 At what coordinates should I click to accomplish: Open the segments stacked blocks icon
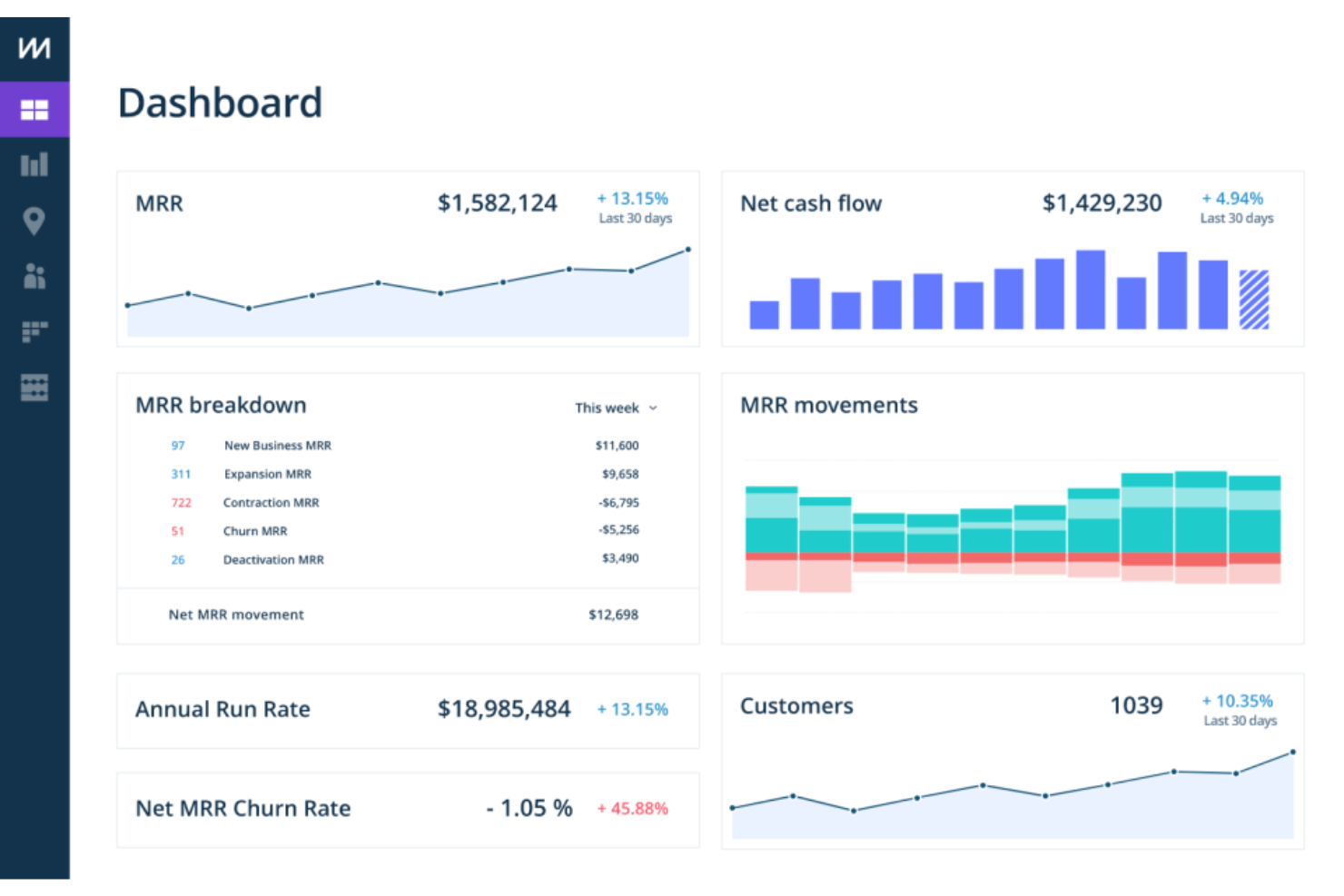point(35,331)
